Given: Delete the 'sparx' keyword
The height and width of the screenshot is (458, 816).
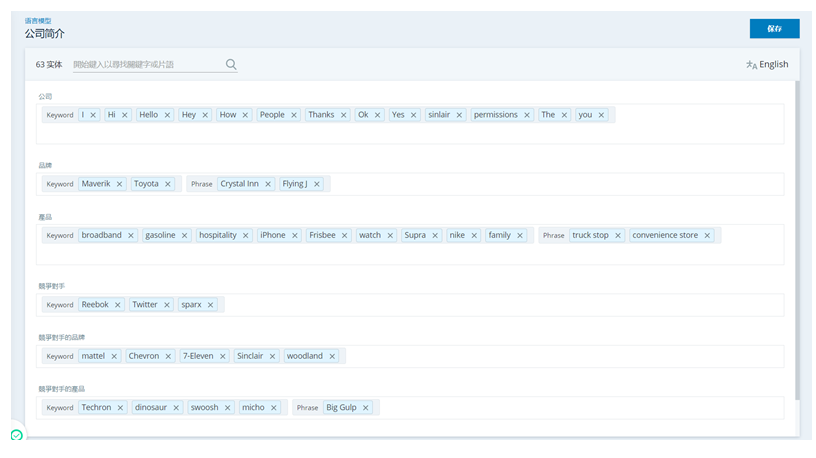Looking at the screenshot, I should coord(210,305).
